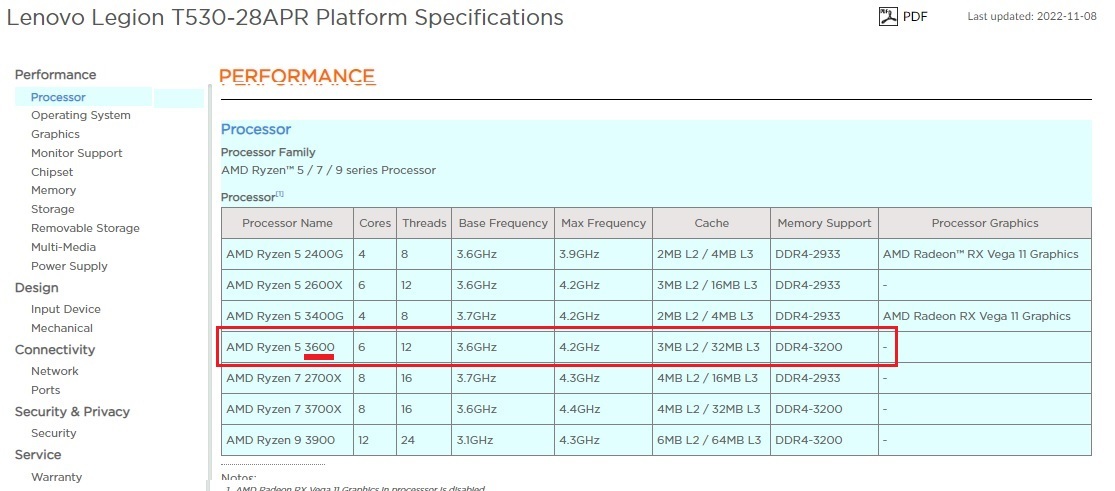
Task: Click the Processor footnote [1] reference
Action: [x=279, y=194]
